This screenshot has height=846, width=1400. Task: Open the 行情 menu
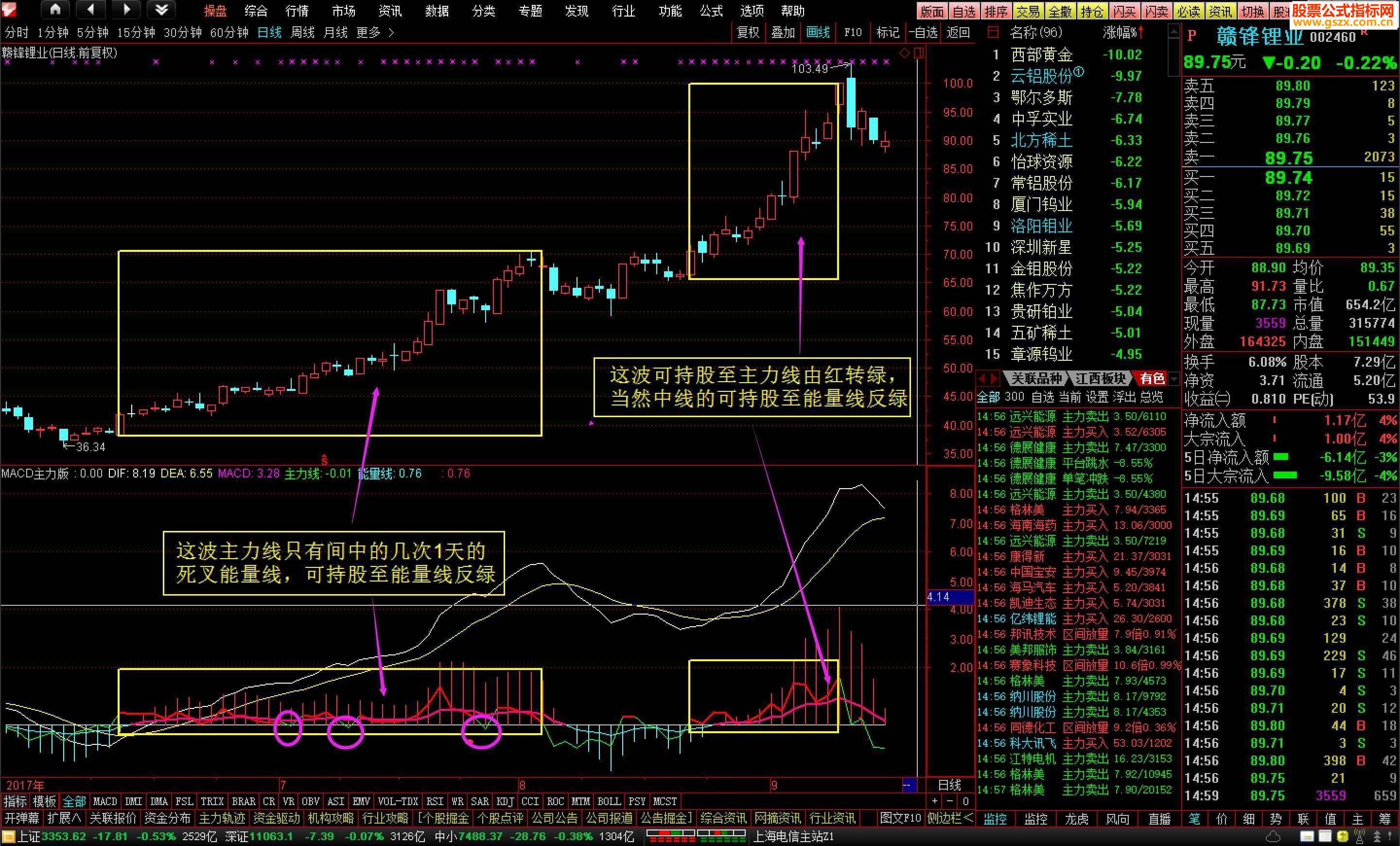pyautogui.click(x=297, y=11)
